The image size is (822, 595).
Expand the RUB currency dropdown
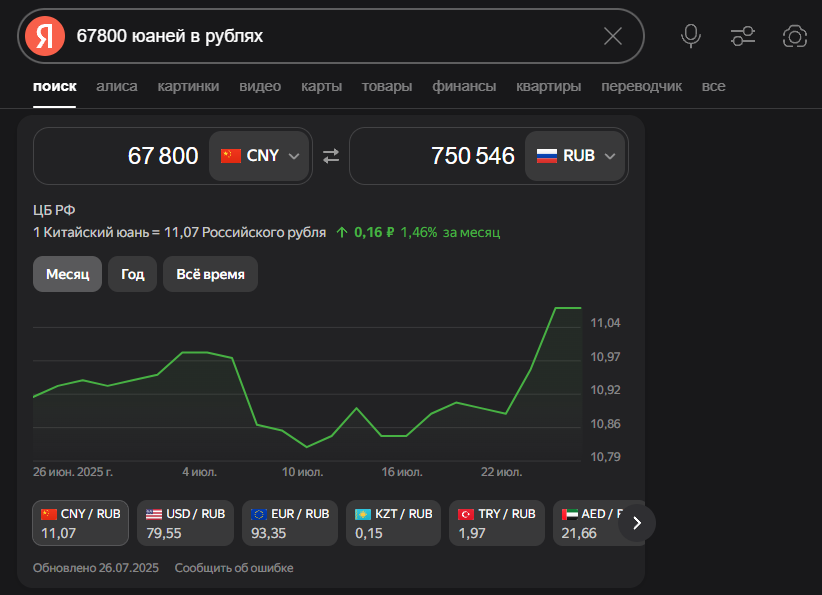point(576,156)
